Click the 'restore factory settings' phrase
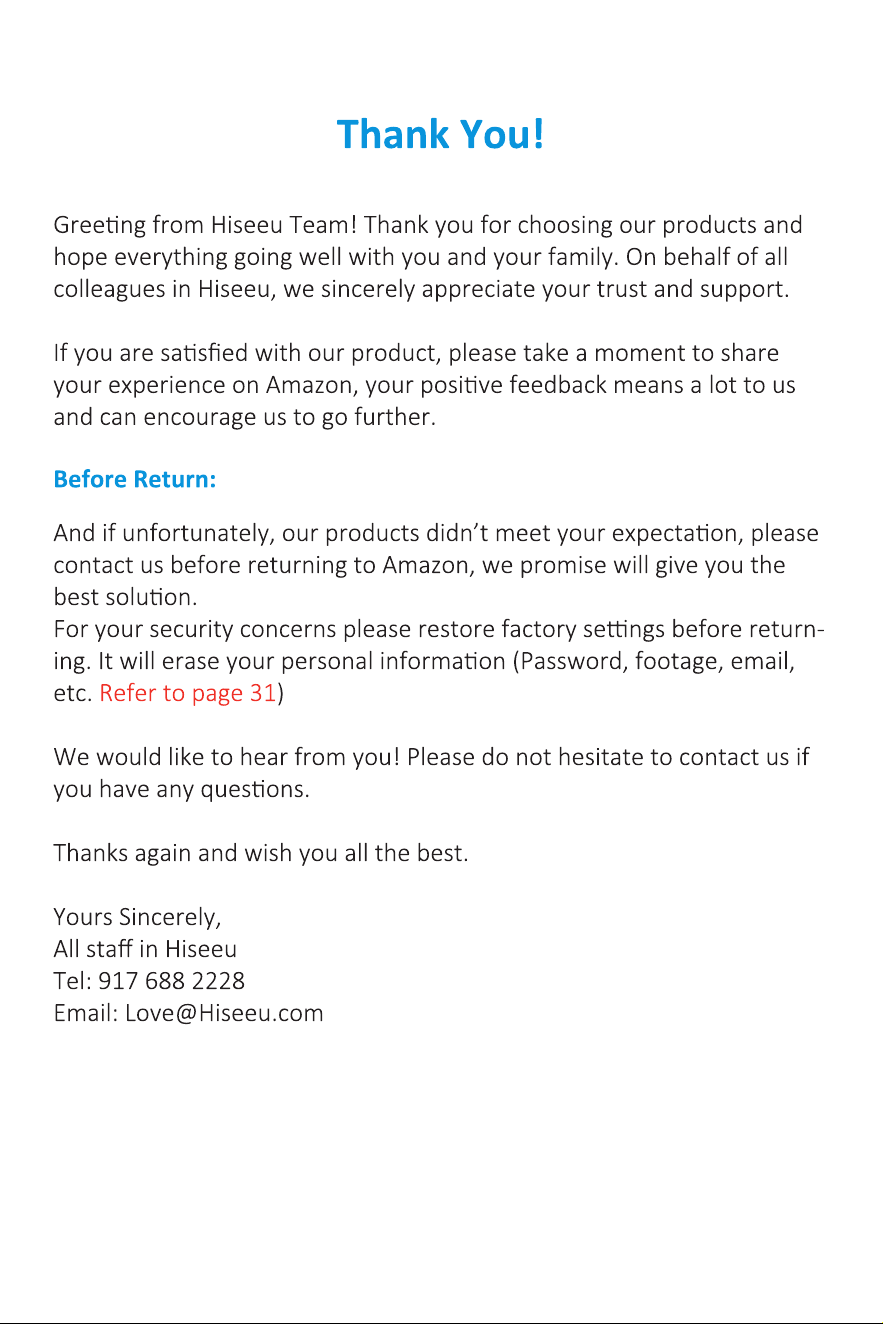 (x=541, y=630)
